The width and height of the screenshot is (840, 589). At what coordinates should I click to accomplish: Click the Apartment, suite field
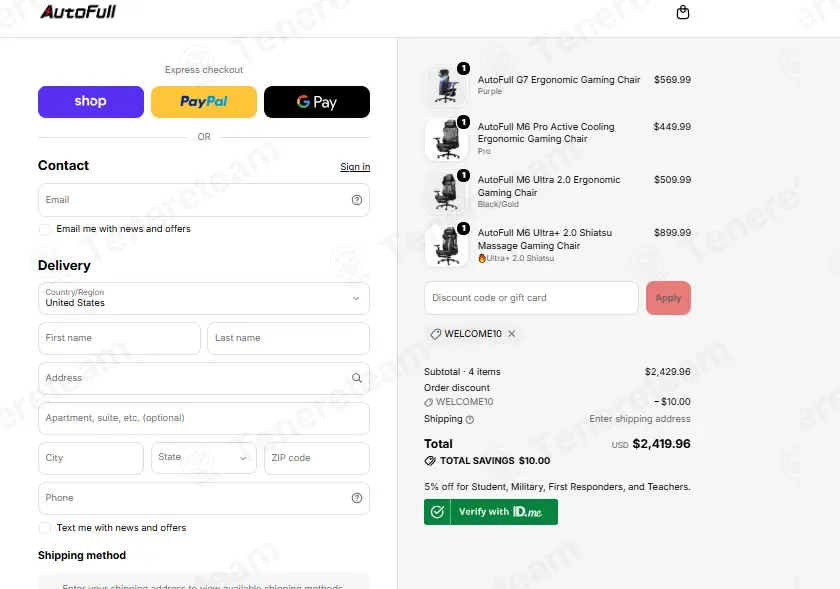point(204,418)
